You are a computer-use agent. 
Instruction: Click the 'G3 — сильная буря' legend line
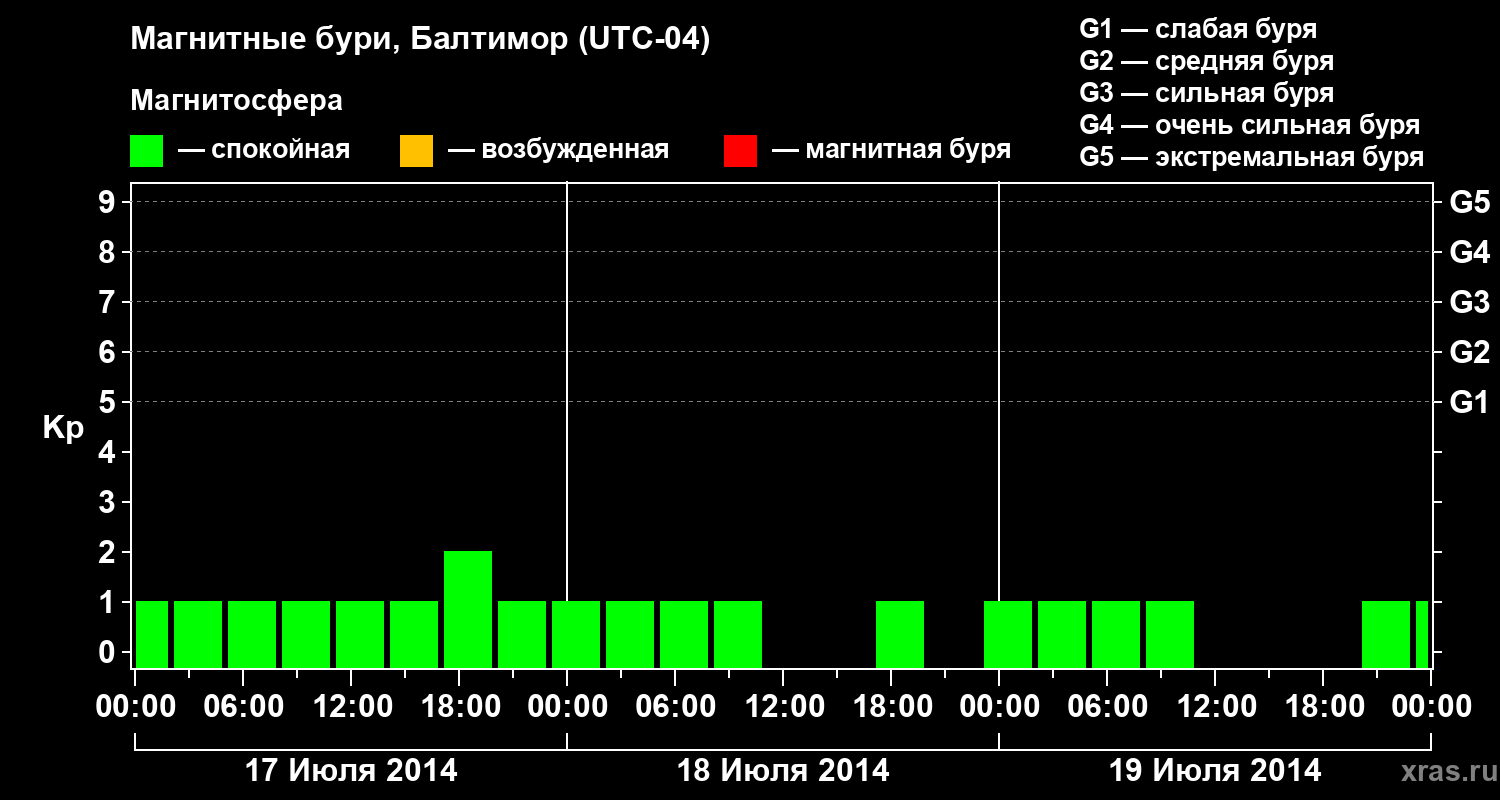(1207, 93)
